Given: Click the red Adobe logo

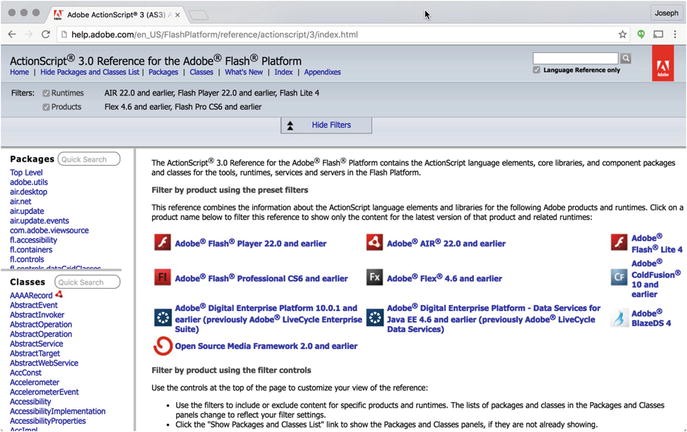Looking at the screenshot, I should point(663,64).
